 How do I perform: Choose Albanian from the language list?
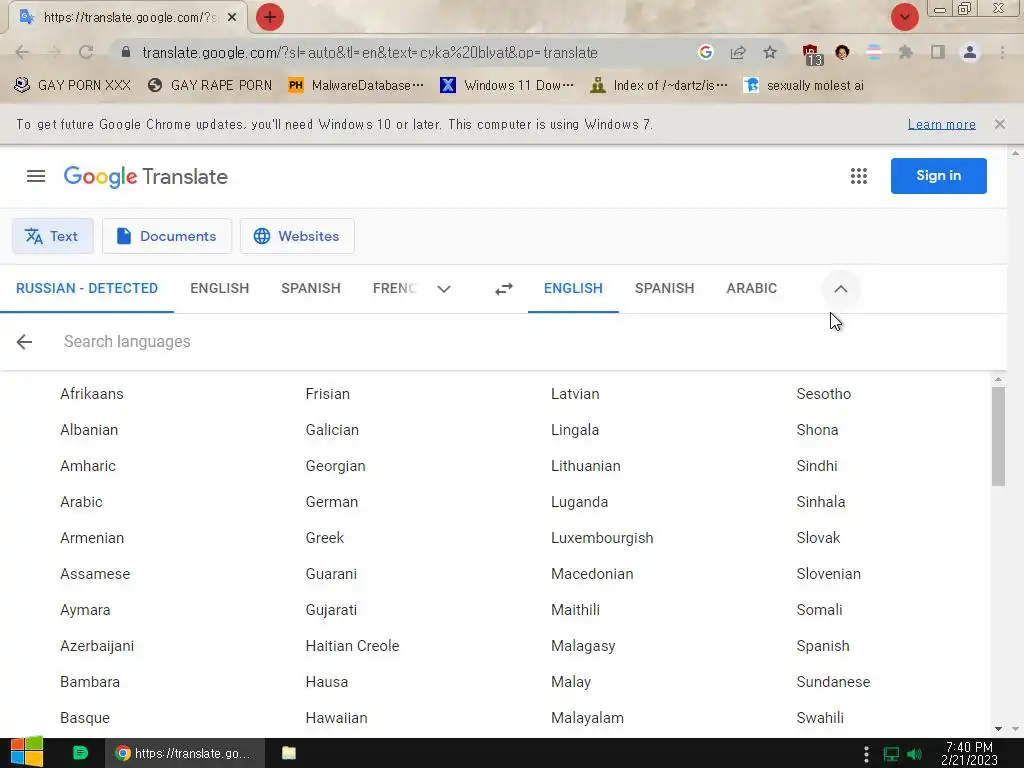(x=89, y=430)
